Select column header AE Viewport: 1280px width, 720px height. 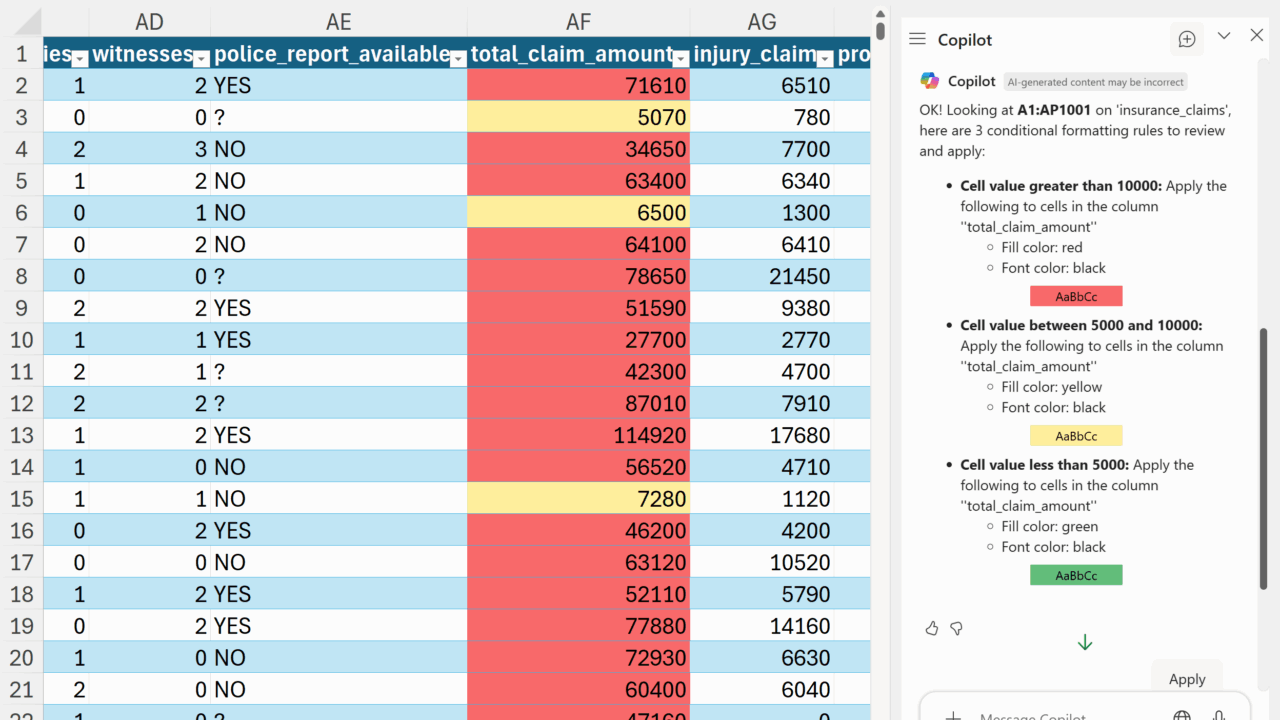click(339, 22)
